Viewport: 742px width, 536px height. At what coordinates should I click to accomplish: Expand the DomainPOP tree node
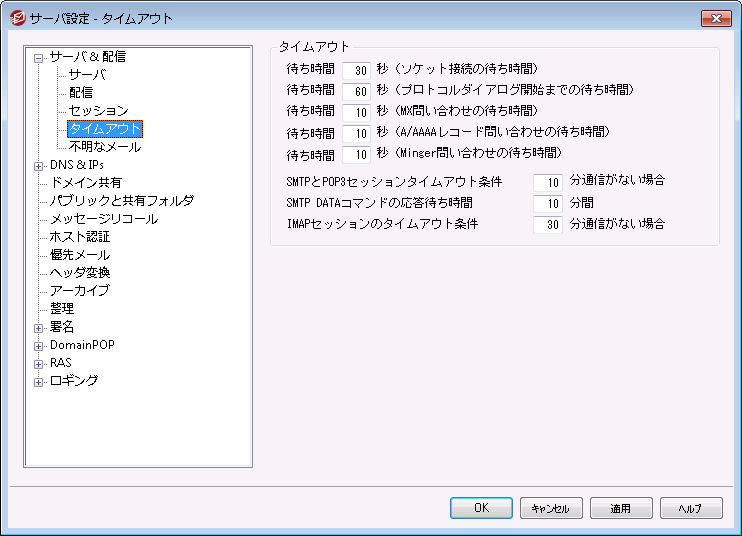coord(39,345)
